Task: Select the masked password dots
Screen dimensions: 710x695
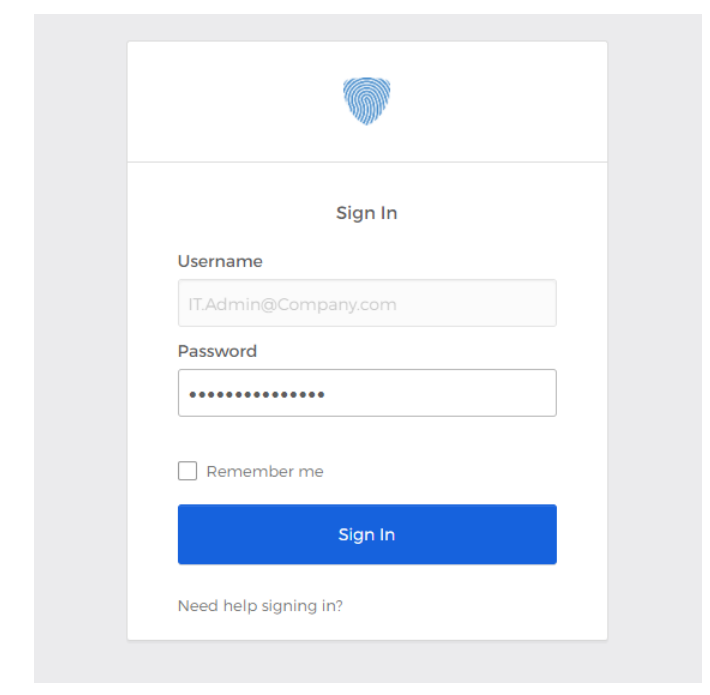Action: click(256, 394)
